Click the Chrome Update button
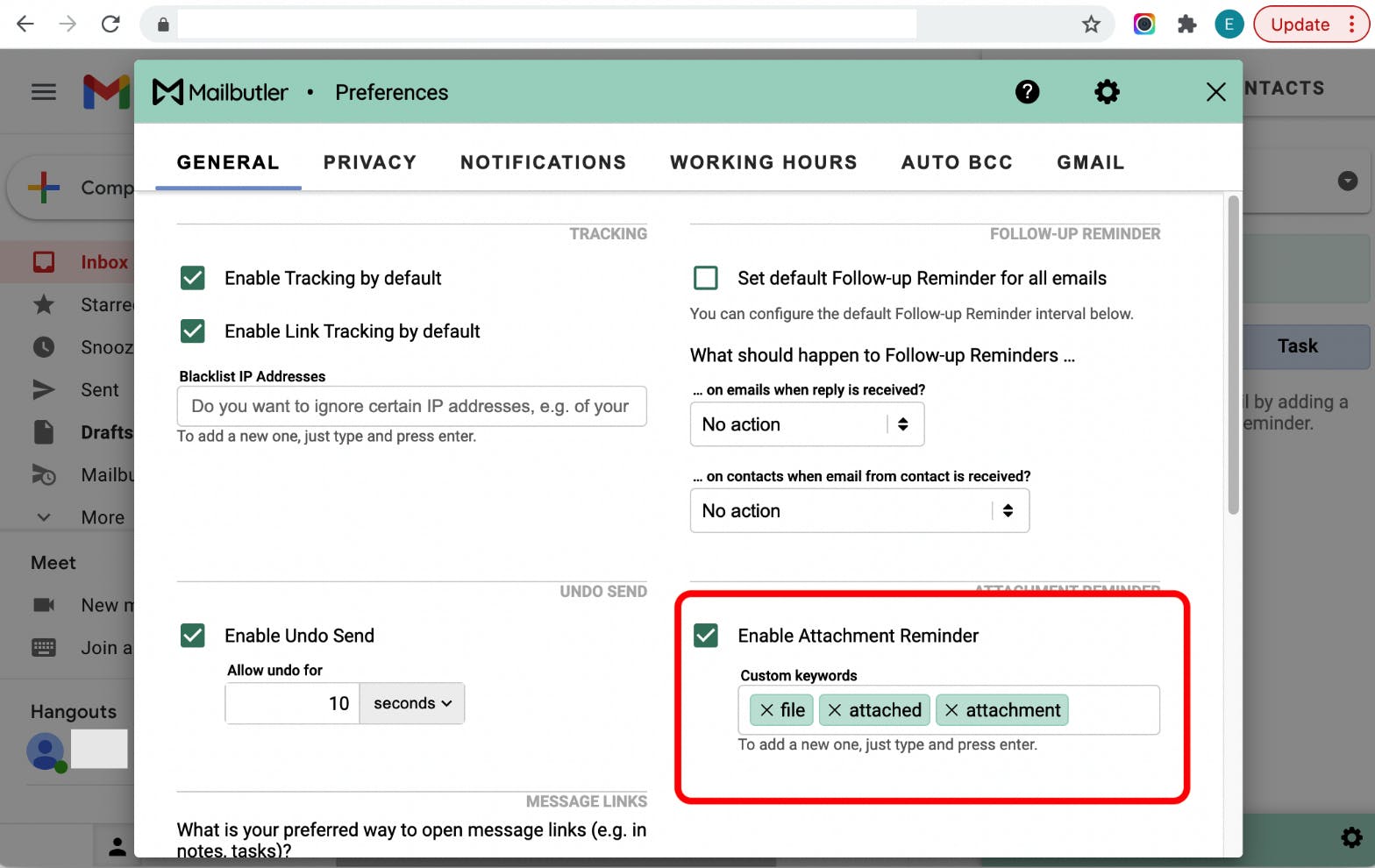Screen dimensions: 1375x868 (1311, 25)
